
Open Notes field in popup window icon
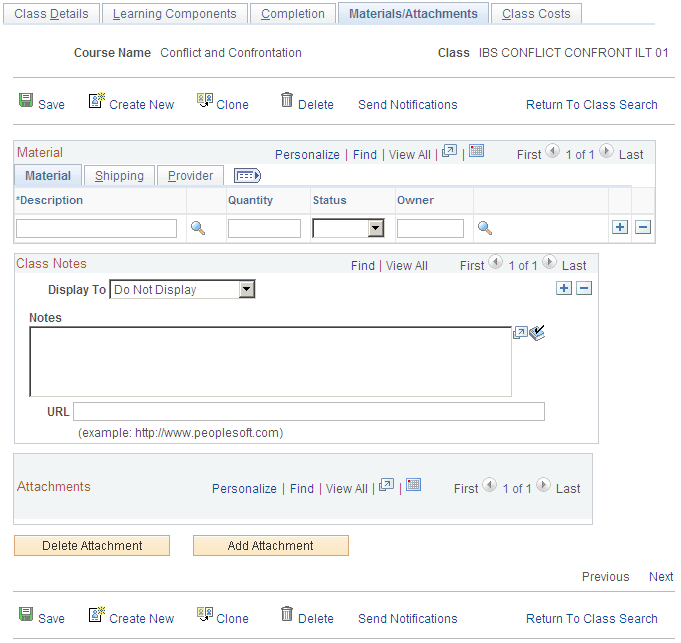point(520,333)
